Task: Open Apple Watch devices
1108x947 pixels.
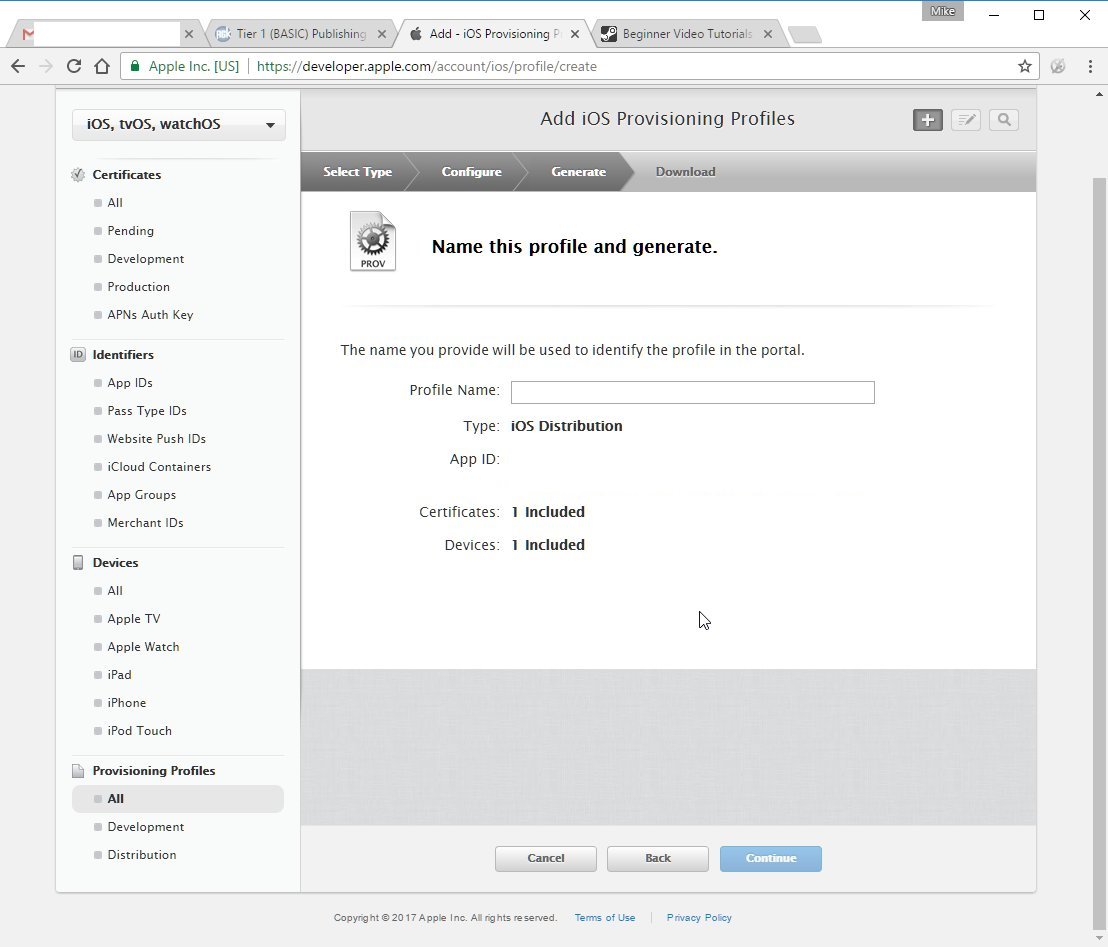Action: coord(143,647)
